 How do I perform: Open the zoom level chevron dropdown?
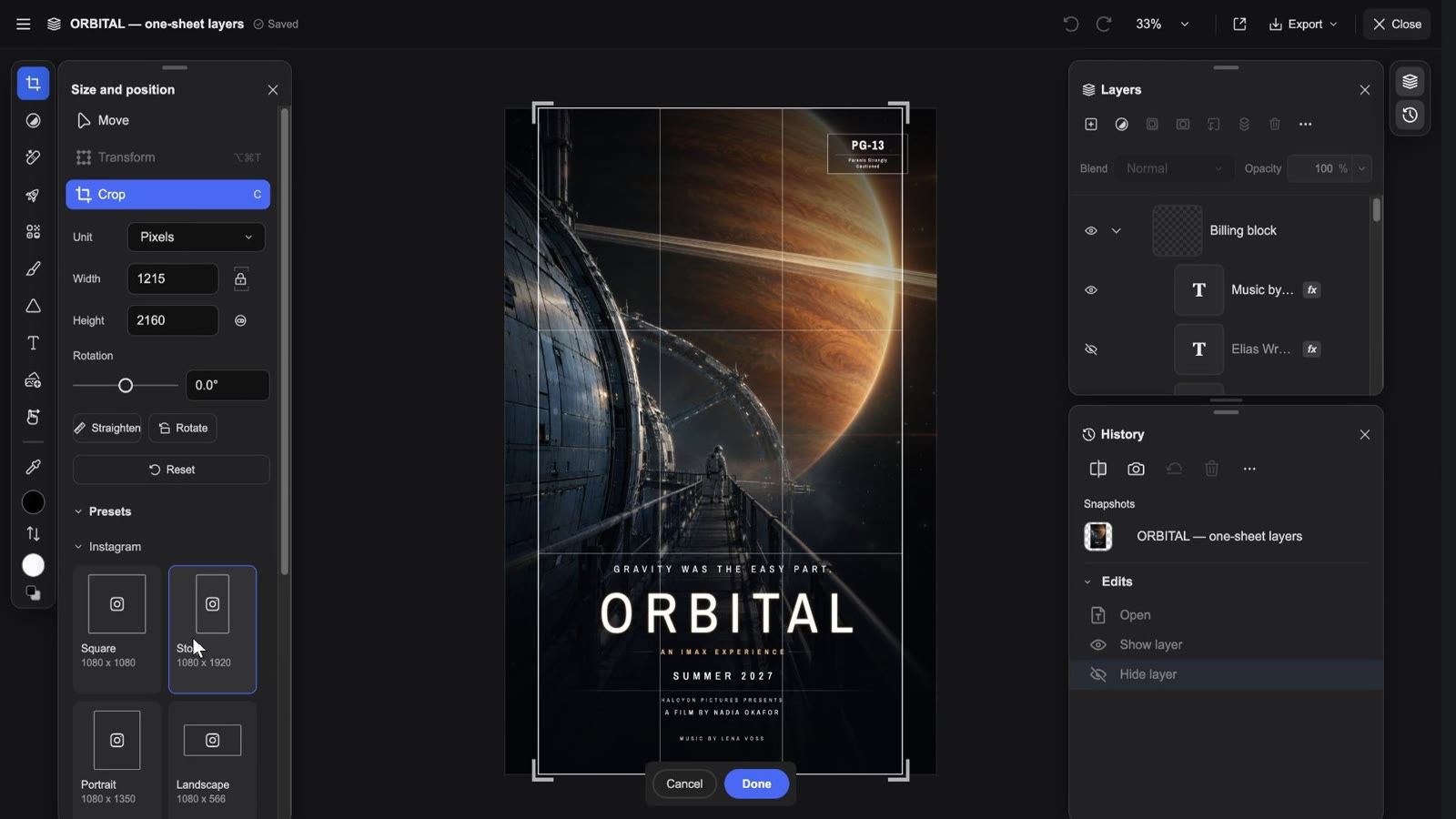coord(1185,24)
